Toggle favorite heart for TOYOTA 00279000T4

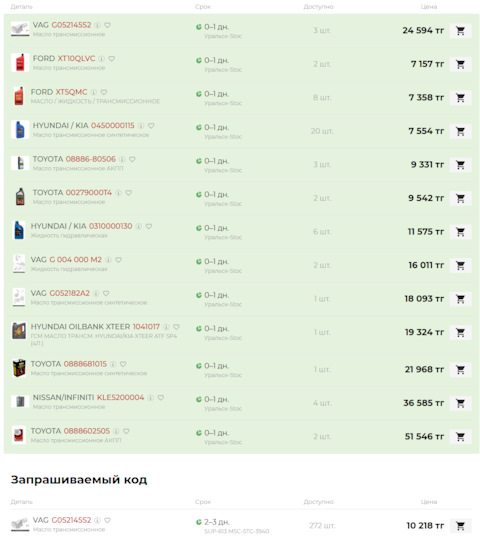coord(129,193)
